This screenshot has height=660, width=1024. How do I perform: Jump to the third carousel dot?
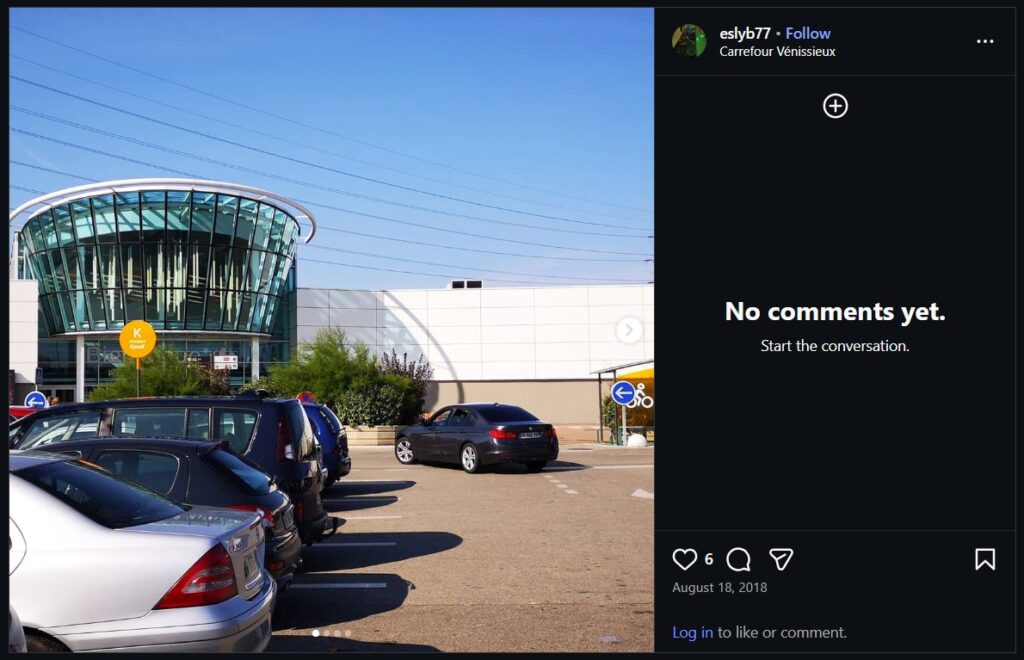click(x=337, y=633)
